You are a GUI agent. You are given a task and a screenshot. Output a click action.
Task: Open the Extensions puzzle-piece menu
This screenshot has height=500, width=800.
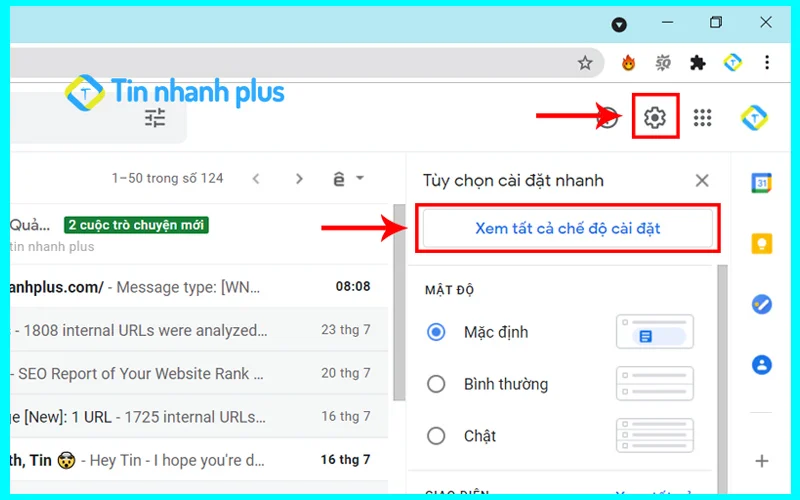[x=697, y=63]
